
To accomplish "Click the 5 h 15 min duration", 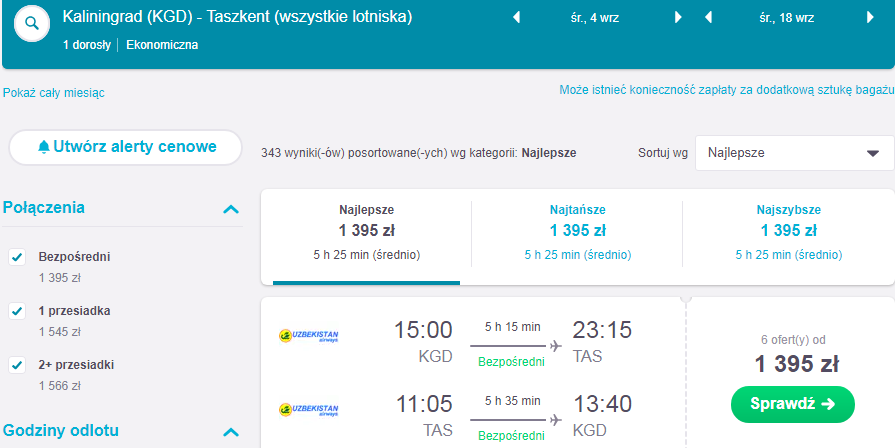I will 512,327.
